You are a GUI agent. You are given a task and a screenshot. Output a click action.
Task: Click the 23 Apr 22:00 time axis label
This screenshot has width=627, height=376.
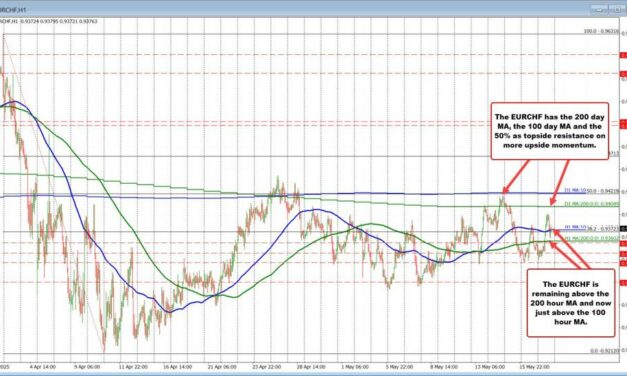pyautogui.click(x=267, y=366)
